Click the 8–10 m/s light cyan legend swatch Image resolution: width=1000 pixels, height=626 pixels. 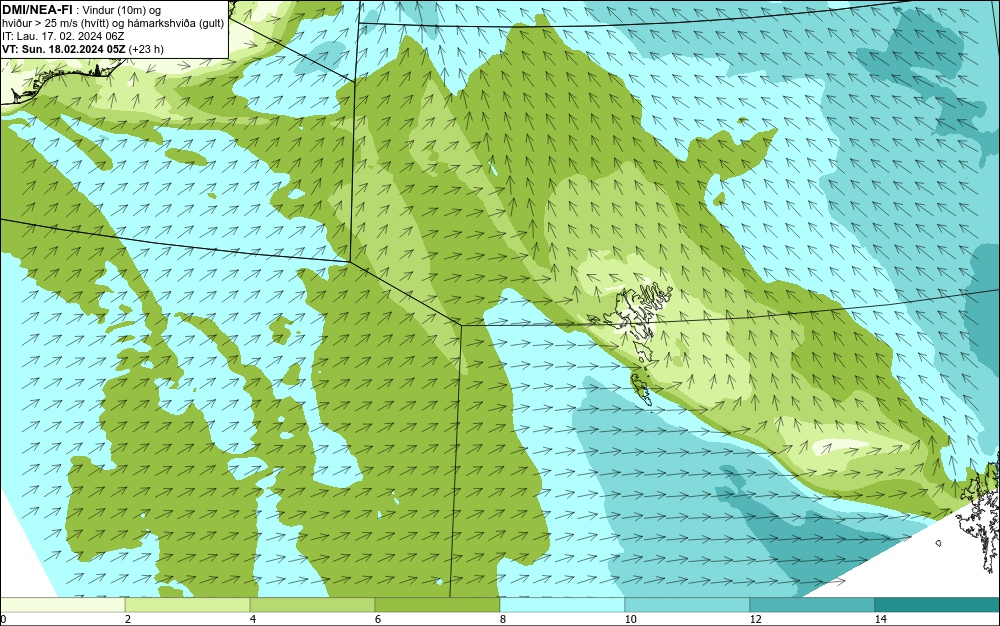(562, 605)
